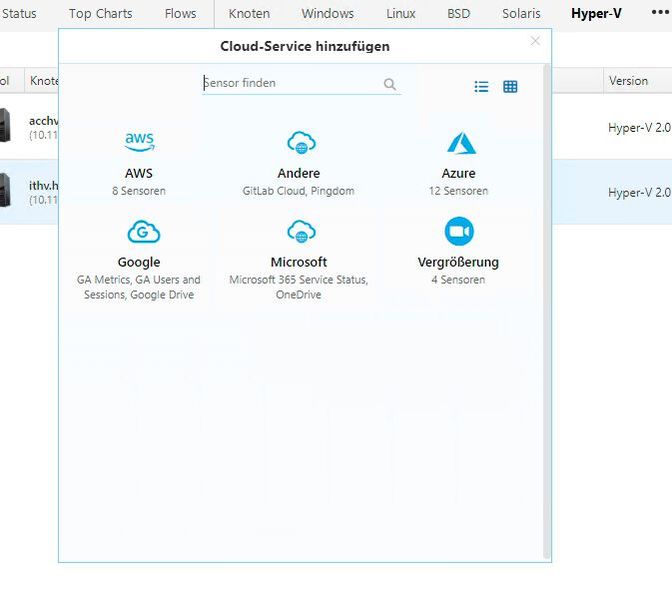Click the '8 Sensoren' text under AWS

[139, 191]
